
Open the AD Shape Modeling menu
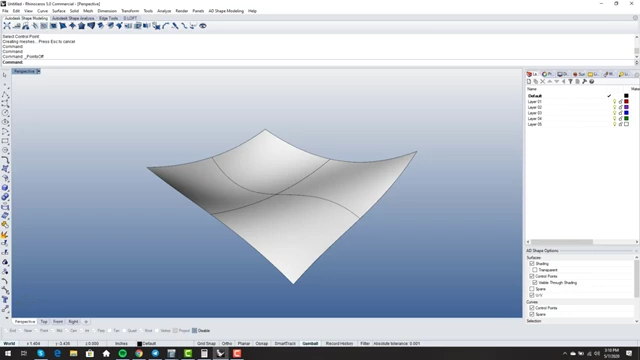[x=226, y=11]
